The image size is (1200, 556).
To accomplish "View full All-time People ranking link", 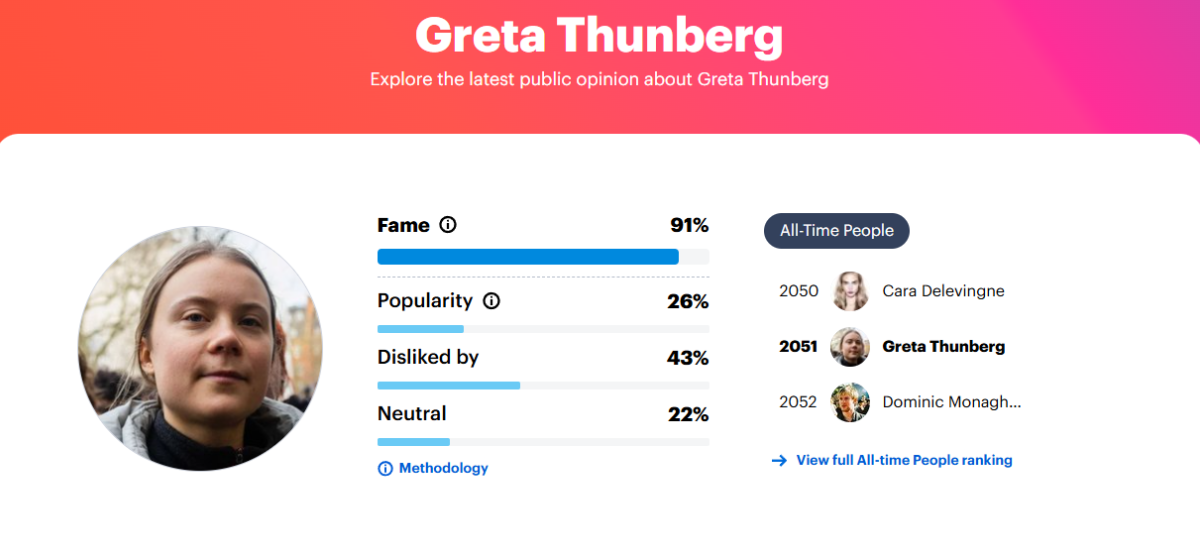I will 904,460.
